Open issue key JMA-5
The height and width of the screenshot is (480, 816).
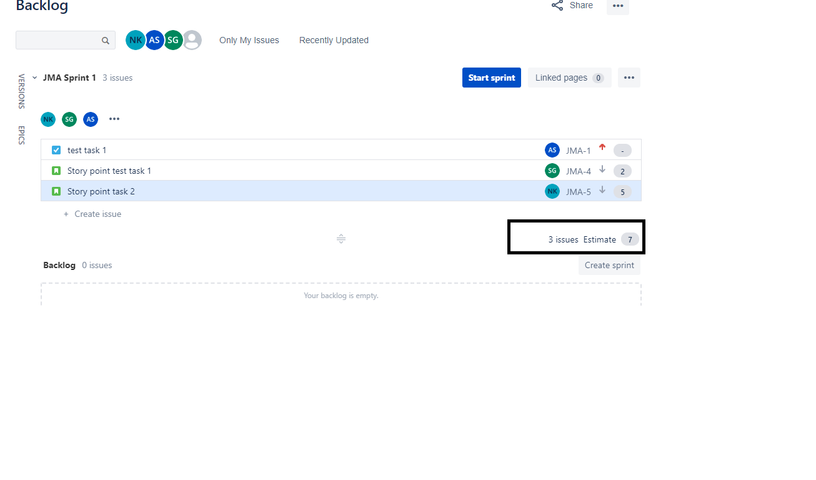pyautogui.click(x=578, y=192)
